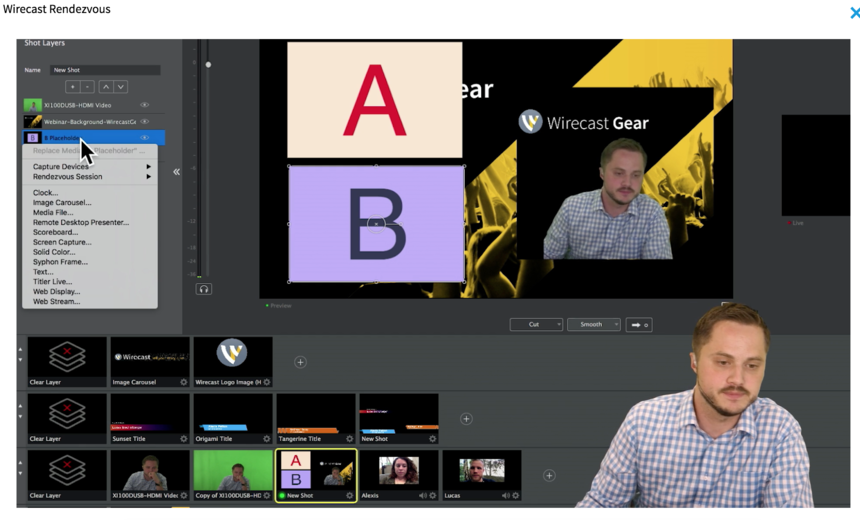Choose Web Stream... menu entry
The height and width of the screenshot is (520, 860).
pos(56,301)
